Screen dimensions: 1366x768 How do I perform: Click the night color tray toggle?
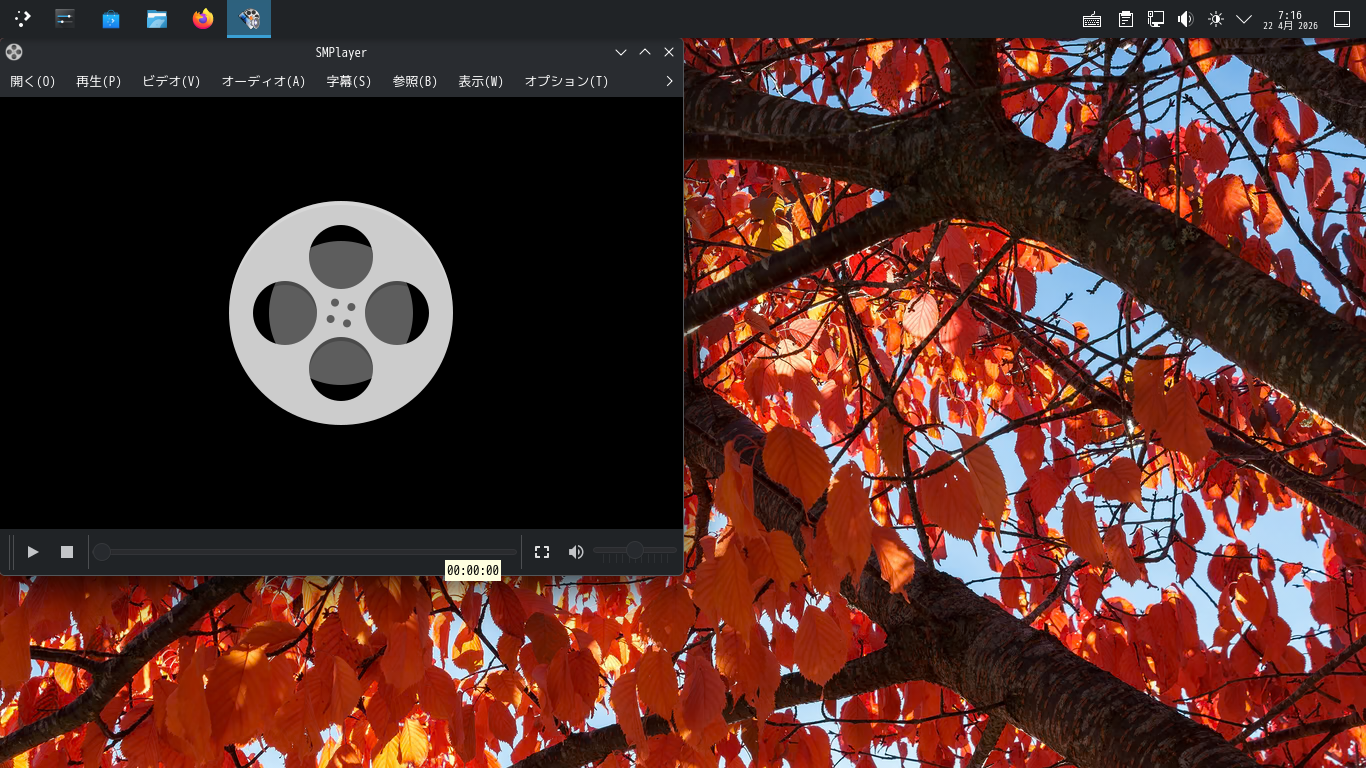[1216, 18]
